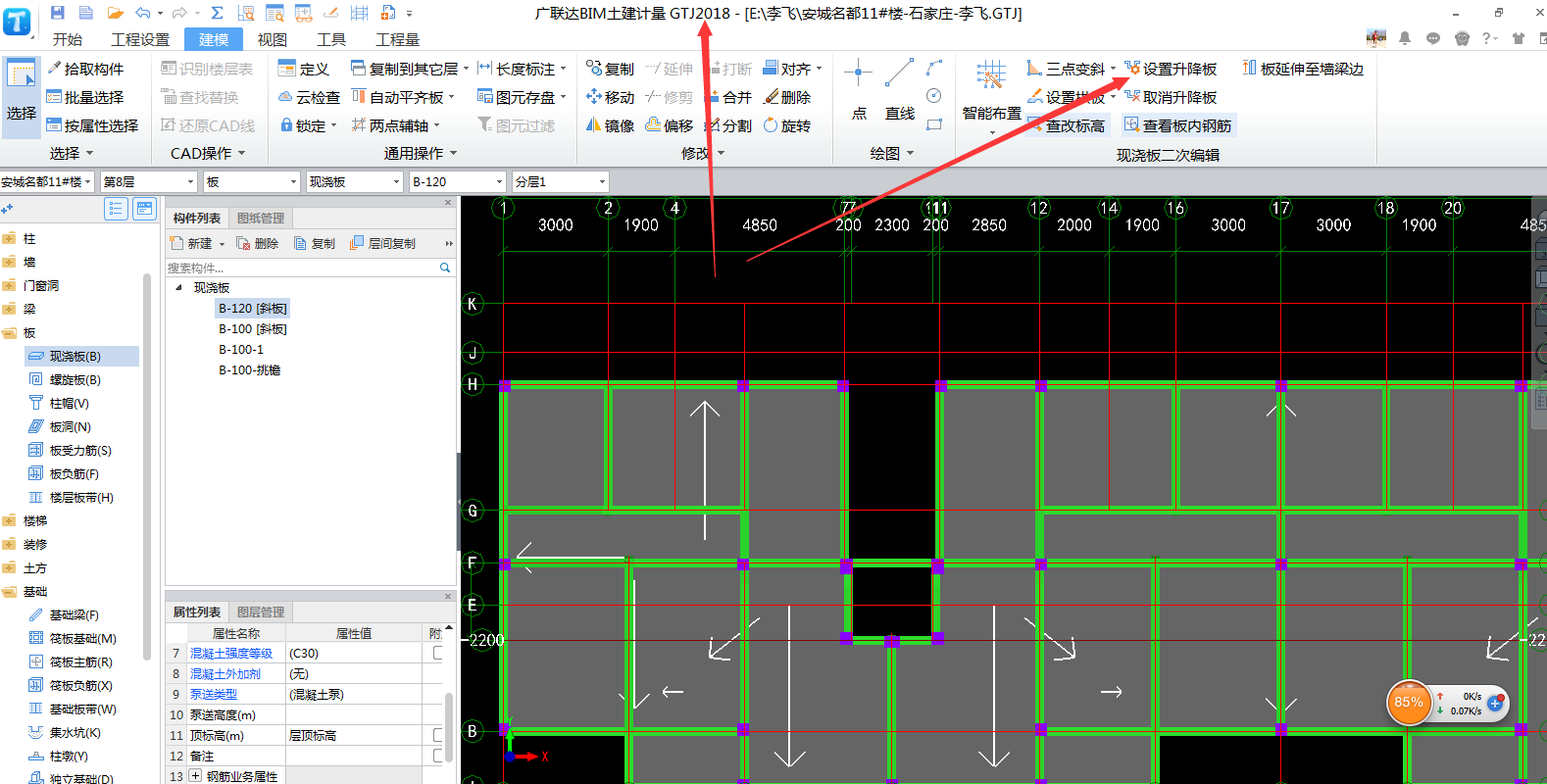Screen dimensions: 1547x784
Task: Switch to the 工程设置 ribbon tab
Action: click(140, 39)
